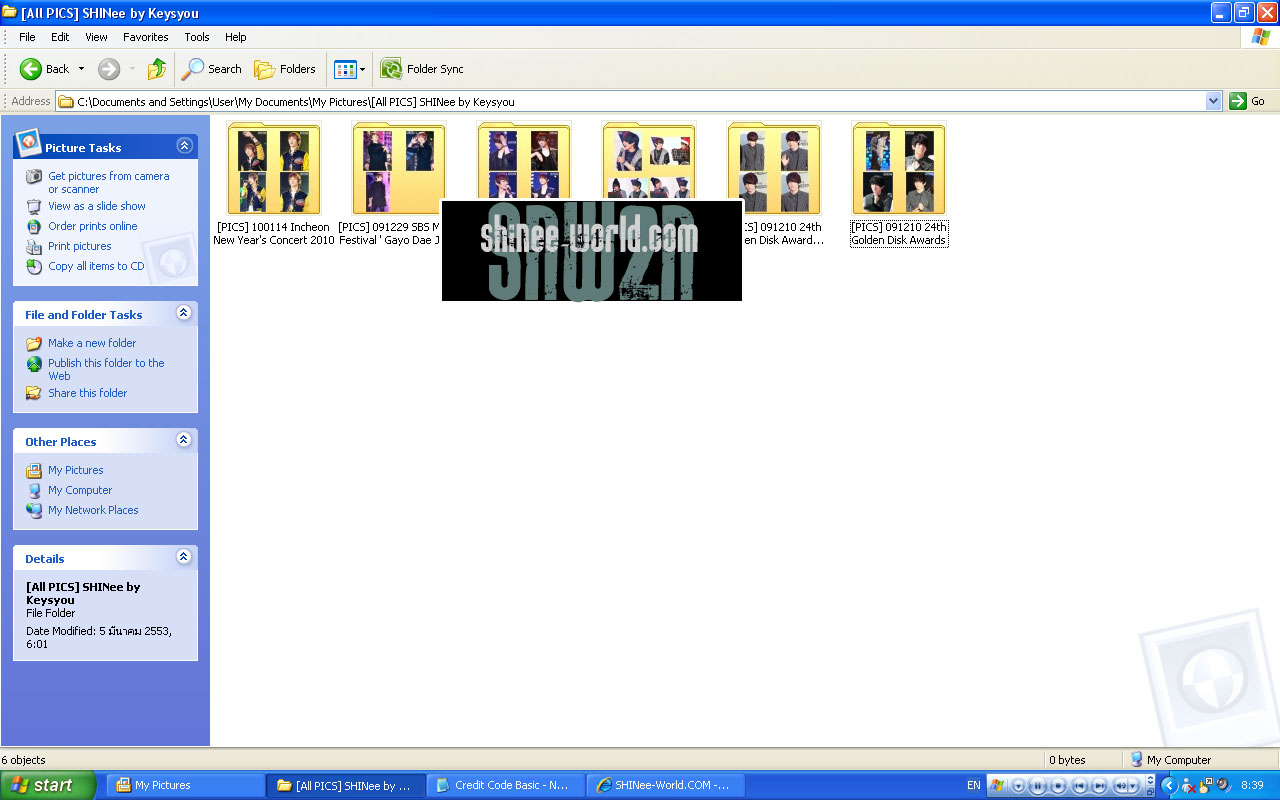Open the Search pane from the toolbar
The image size is (1280, 800).
click(212, 69)
